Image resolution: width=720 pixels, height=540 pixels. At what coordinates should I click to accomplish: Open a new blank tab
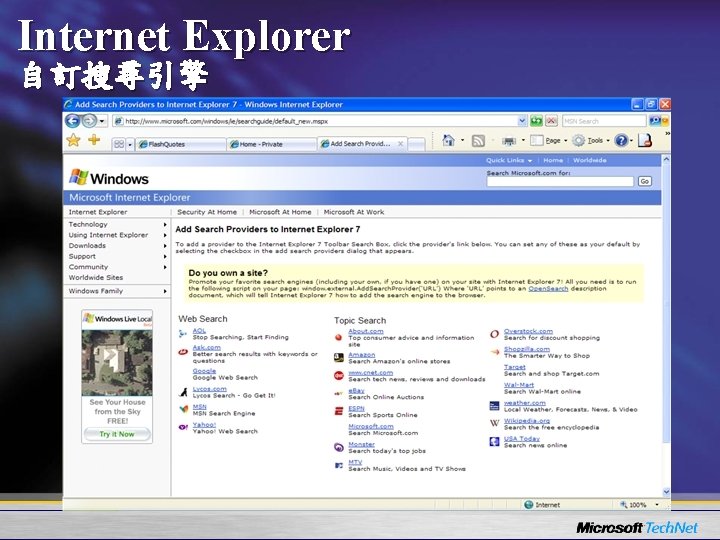click(x=416, y=144)
